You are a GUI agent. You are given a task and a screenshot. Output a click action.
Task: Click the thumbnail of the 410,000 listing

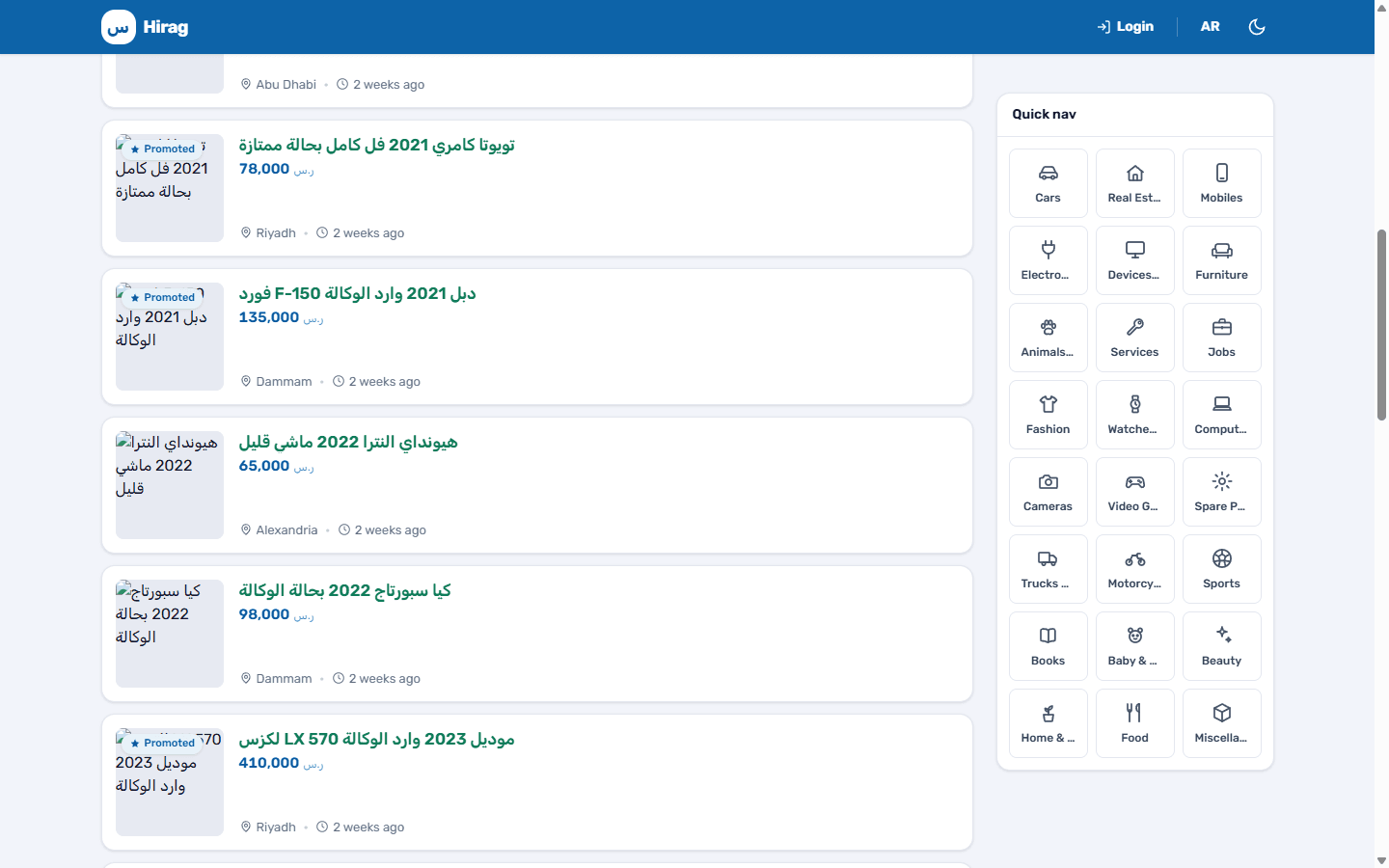pyautogui.click(x=170, y=782)
